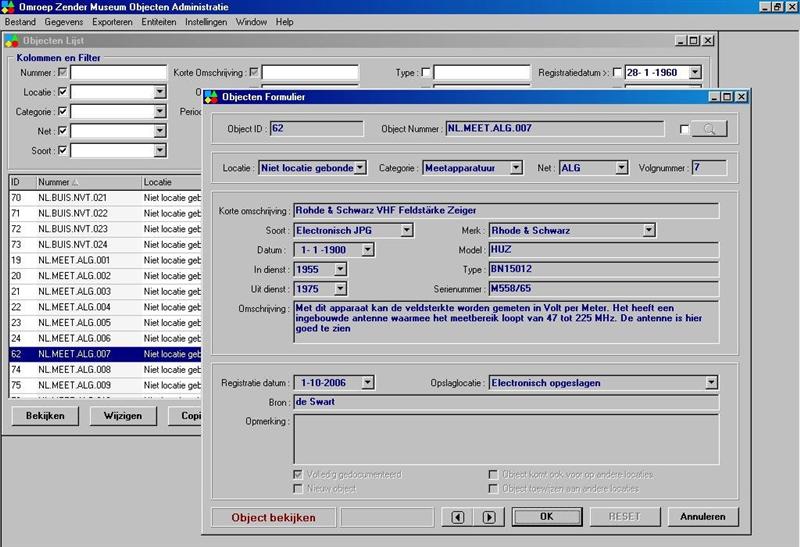
Task: Click the Objecten Lijst window icon
Action: (12, 41)
